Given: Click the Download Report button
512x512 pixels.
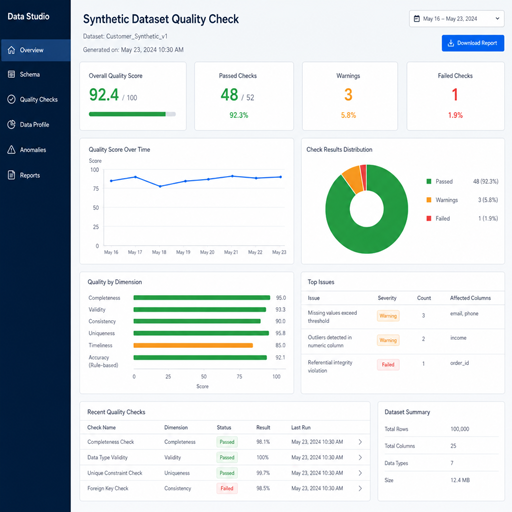Looking at the screenshot, I should (473, 43).
